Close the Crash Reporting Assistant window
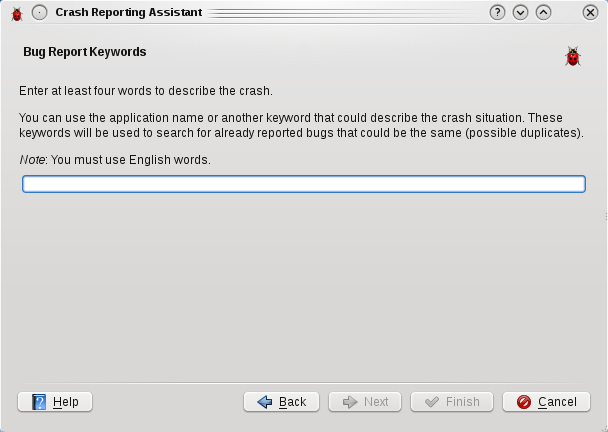Screen dimensions: 608x432 pyautogui.click(x=590, y=13)
